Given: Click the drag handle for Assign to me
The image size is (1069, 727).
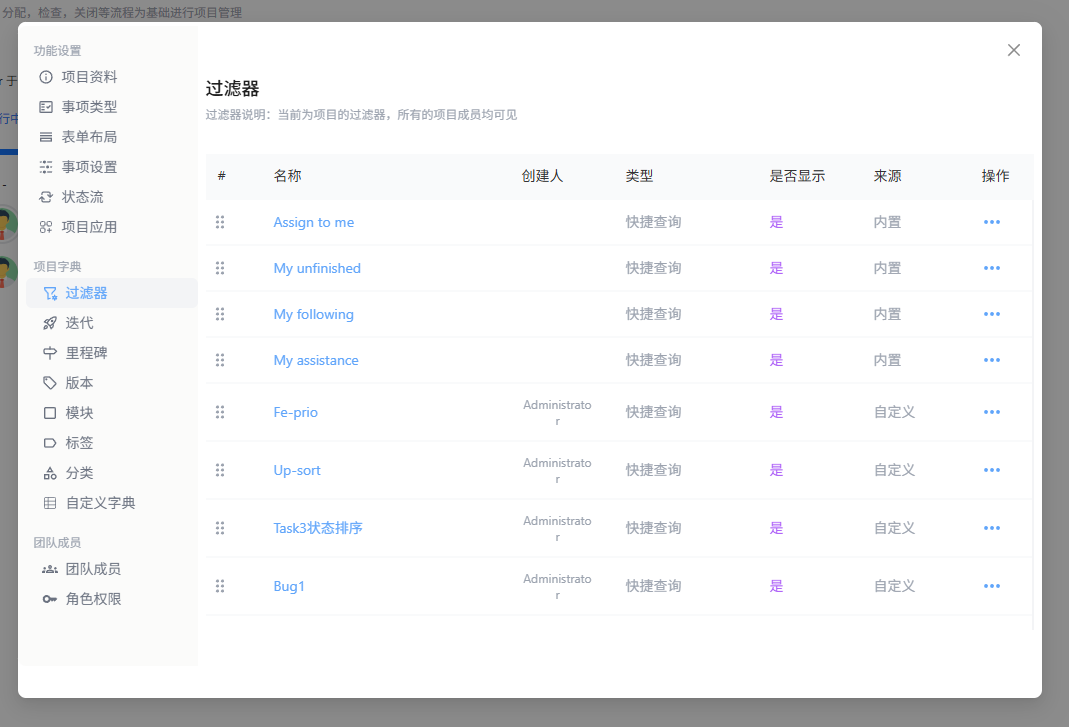Looking at the screenshot, I should tap(220, 222).
